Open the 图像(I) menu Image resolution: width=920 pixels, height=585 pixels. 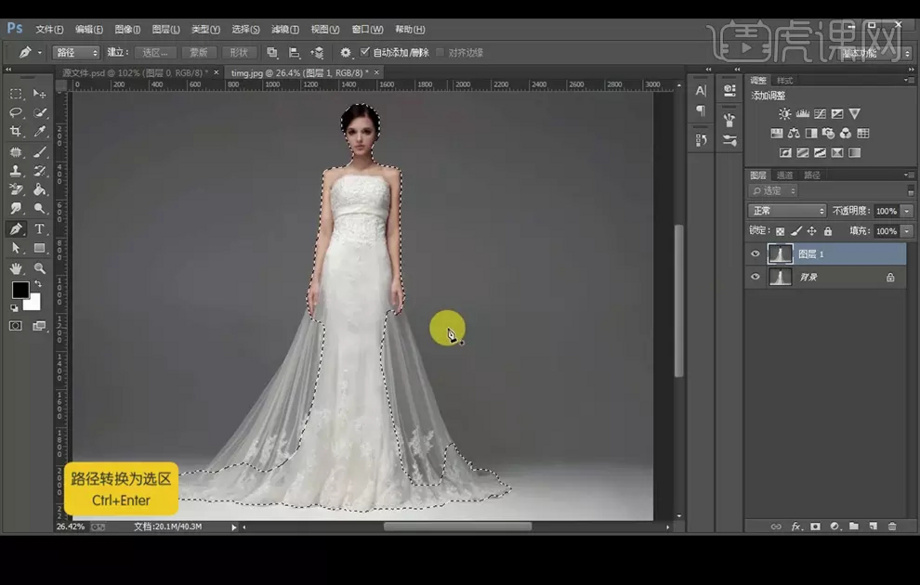click(127, 29)
